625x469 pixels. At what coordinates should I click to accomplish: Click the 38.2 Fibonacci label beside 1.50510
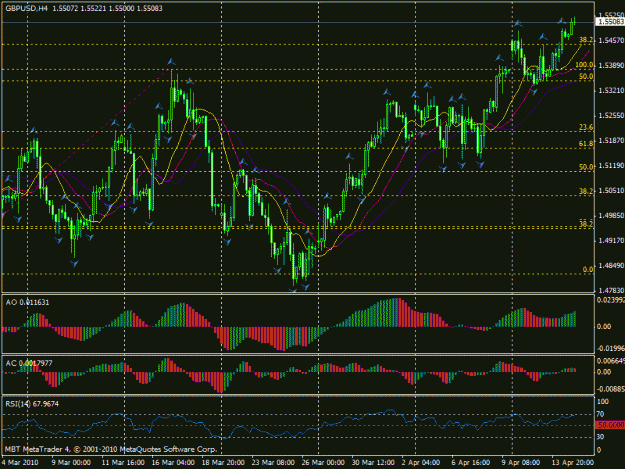click(586, 191)
